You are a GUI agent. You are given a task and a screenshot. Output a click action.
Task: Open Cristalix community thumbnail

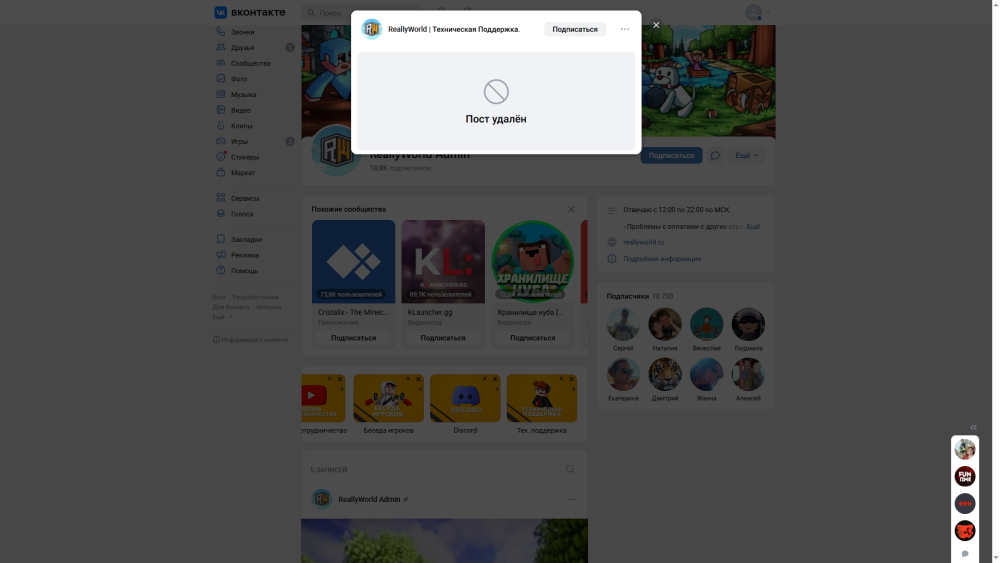pos(353,261)
